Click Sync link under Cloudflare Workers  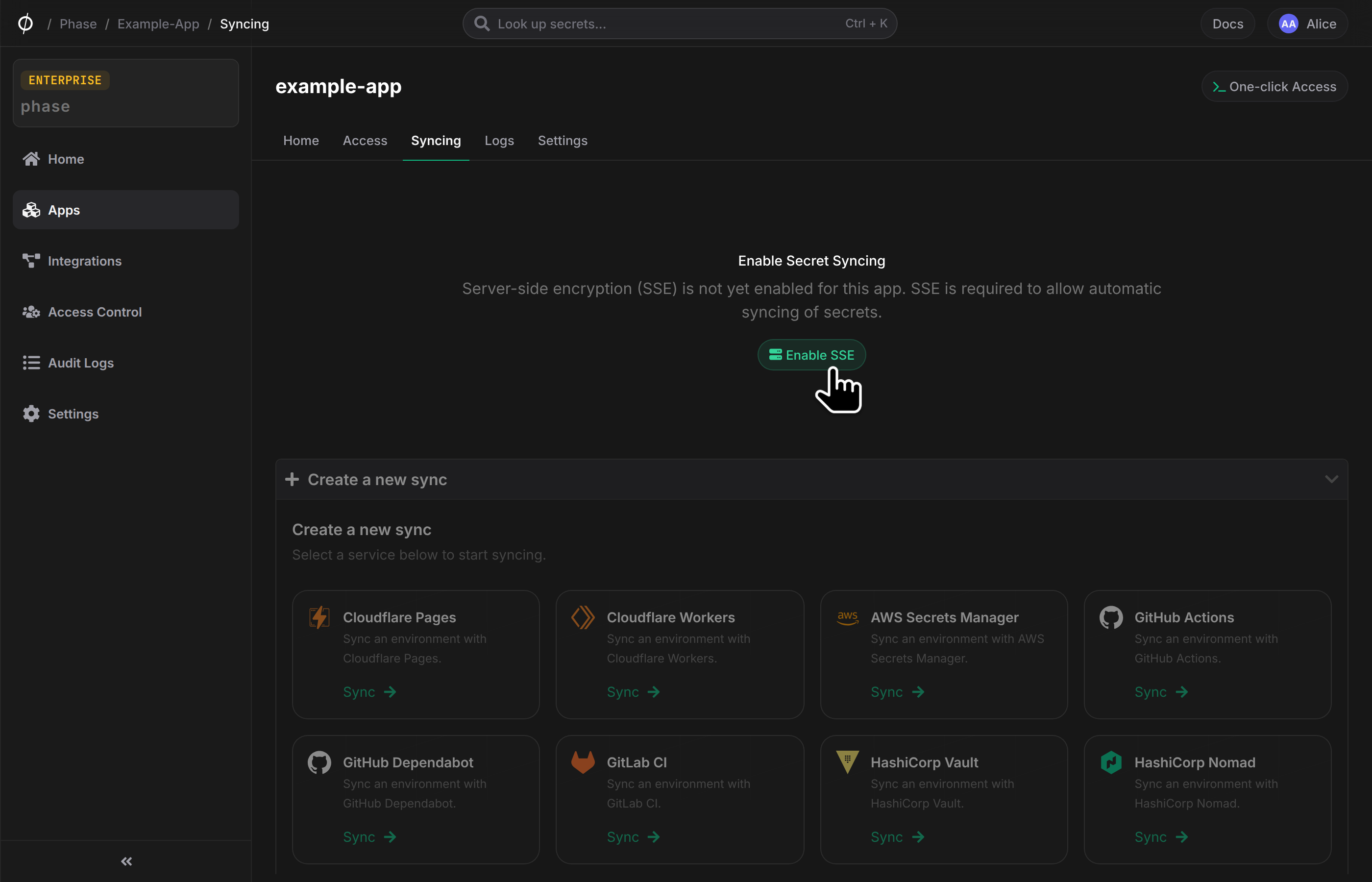coord(633,692)
